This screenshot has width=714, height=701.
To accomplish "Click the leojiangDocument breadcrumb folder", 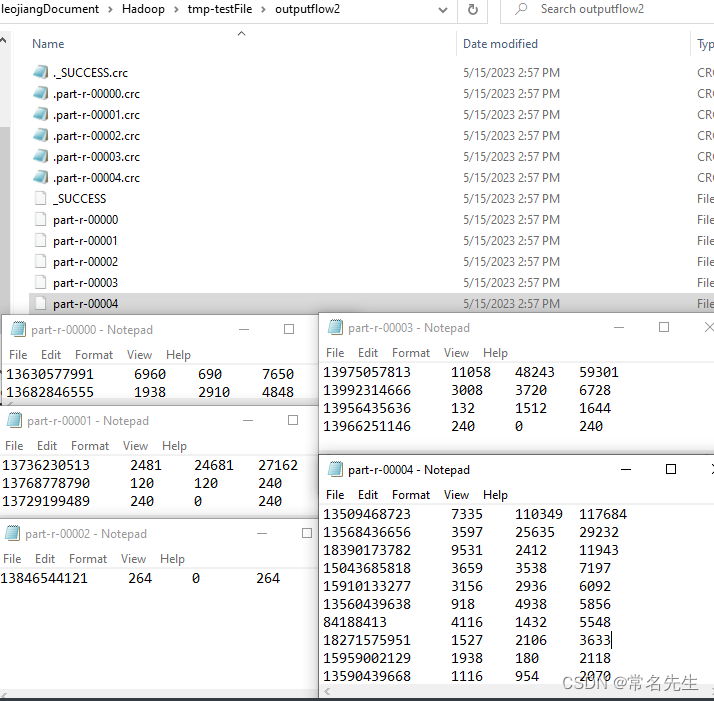I will tap(50, 9).
